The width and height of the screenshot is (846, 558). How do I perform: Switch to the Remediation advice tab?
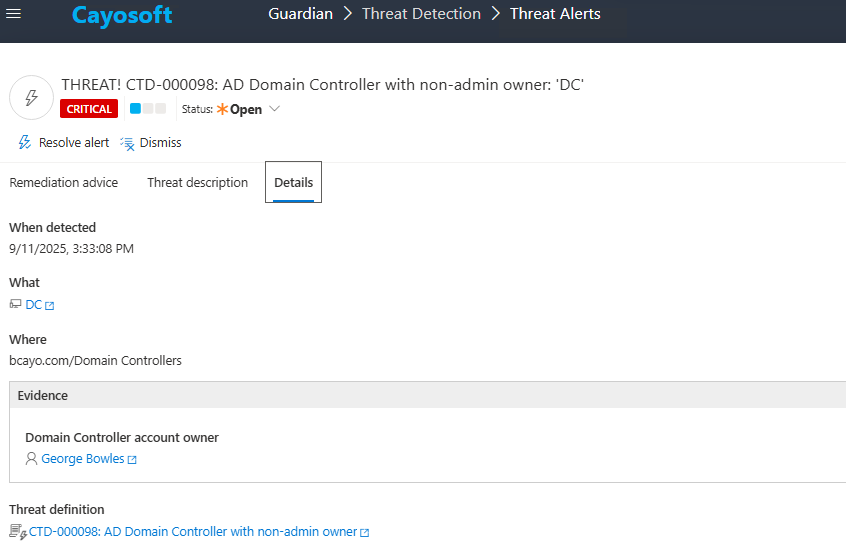(x=63, y=183)
